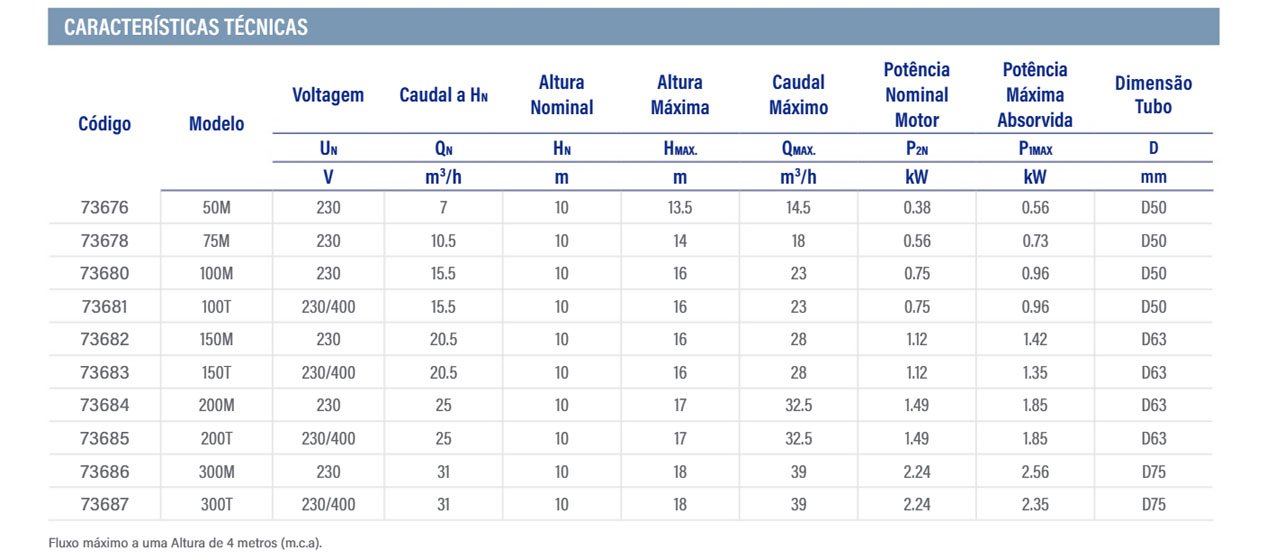
Task: Click the Características Técnicas header bar
Action: 633,26
